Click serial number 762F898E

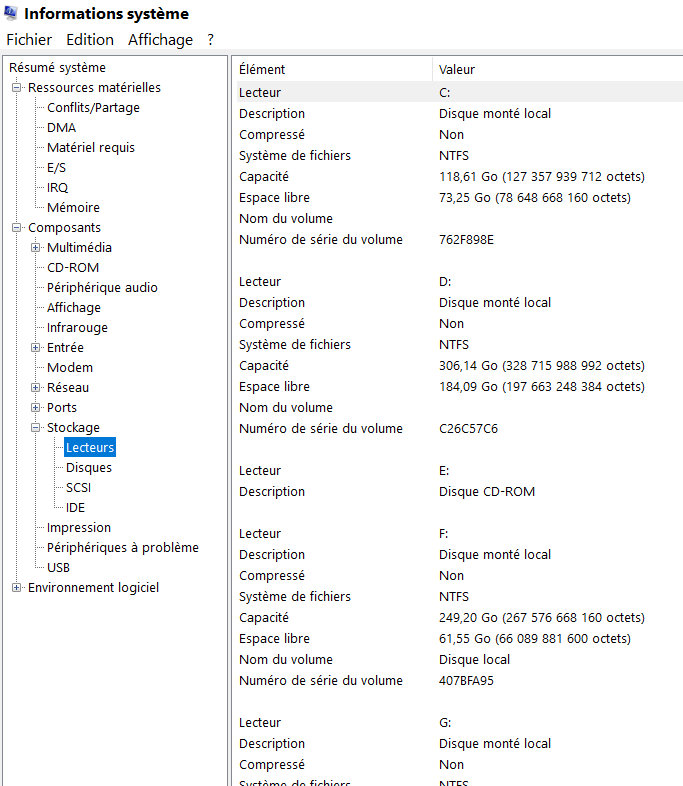[467, 240]
